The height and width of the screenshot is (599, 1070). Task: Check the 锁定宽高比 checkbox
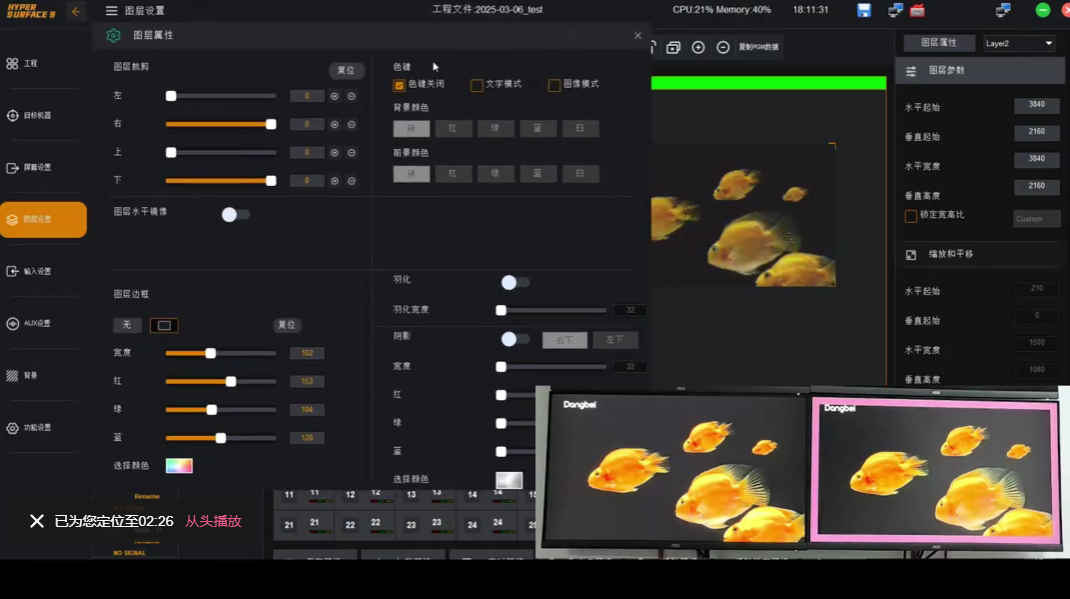point(911,216)
